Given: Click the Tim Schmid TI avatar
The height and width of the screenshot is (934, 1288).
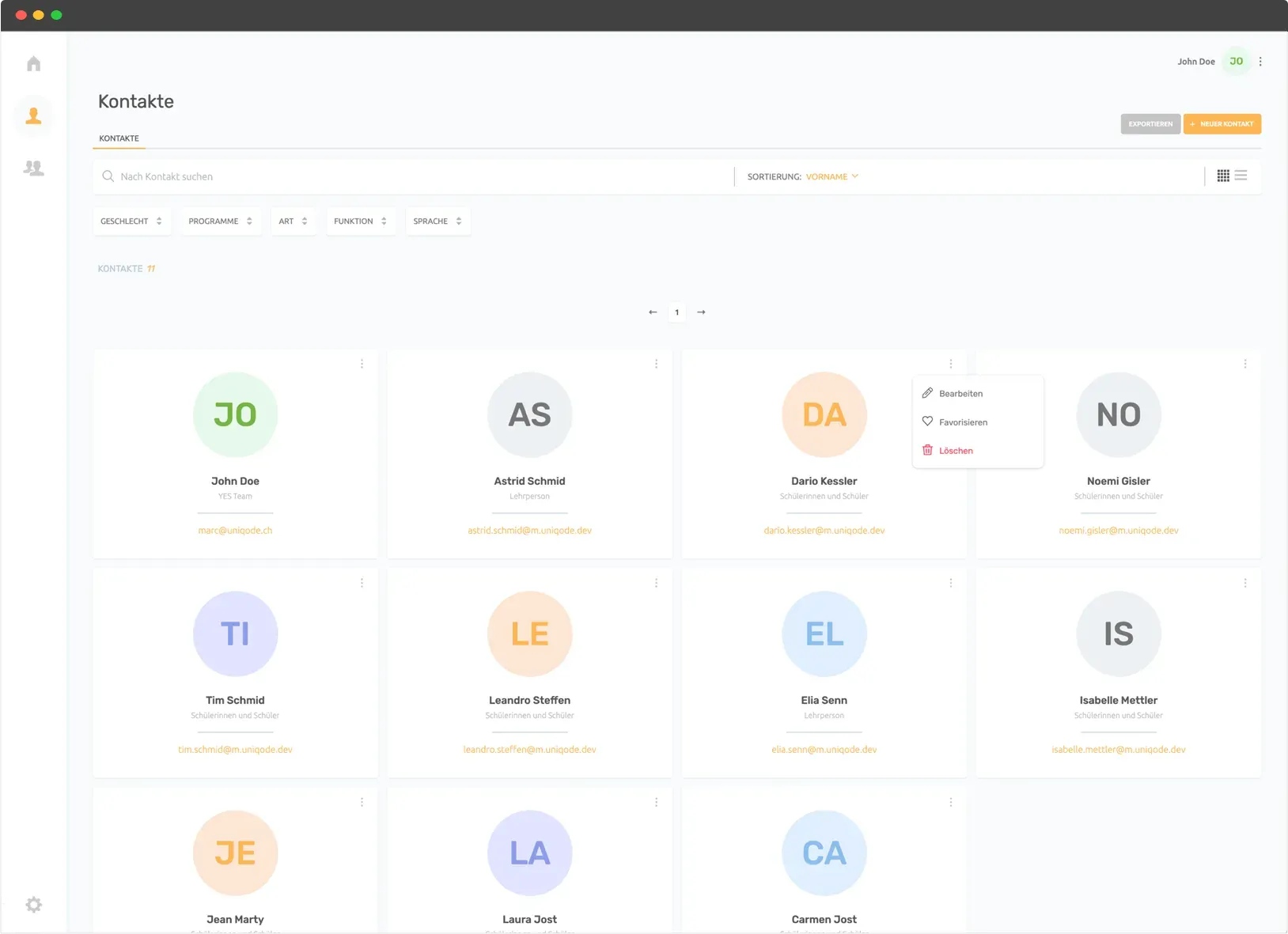Looking at the screenshot, I should 235,633.
